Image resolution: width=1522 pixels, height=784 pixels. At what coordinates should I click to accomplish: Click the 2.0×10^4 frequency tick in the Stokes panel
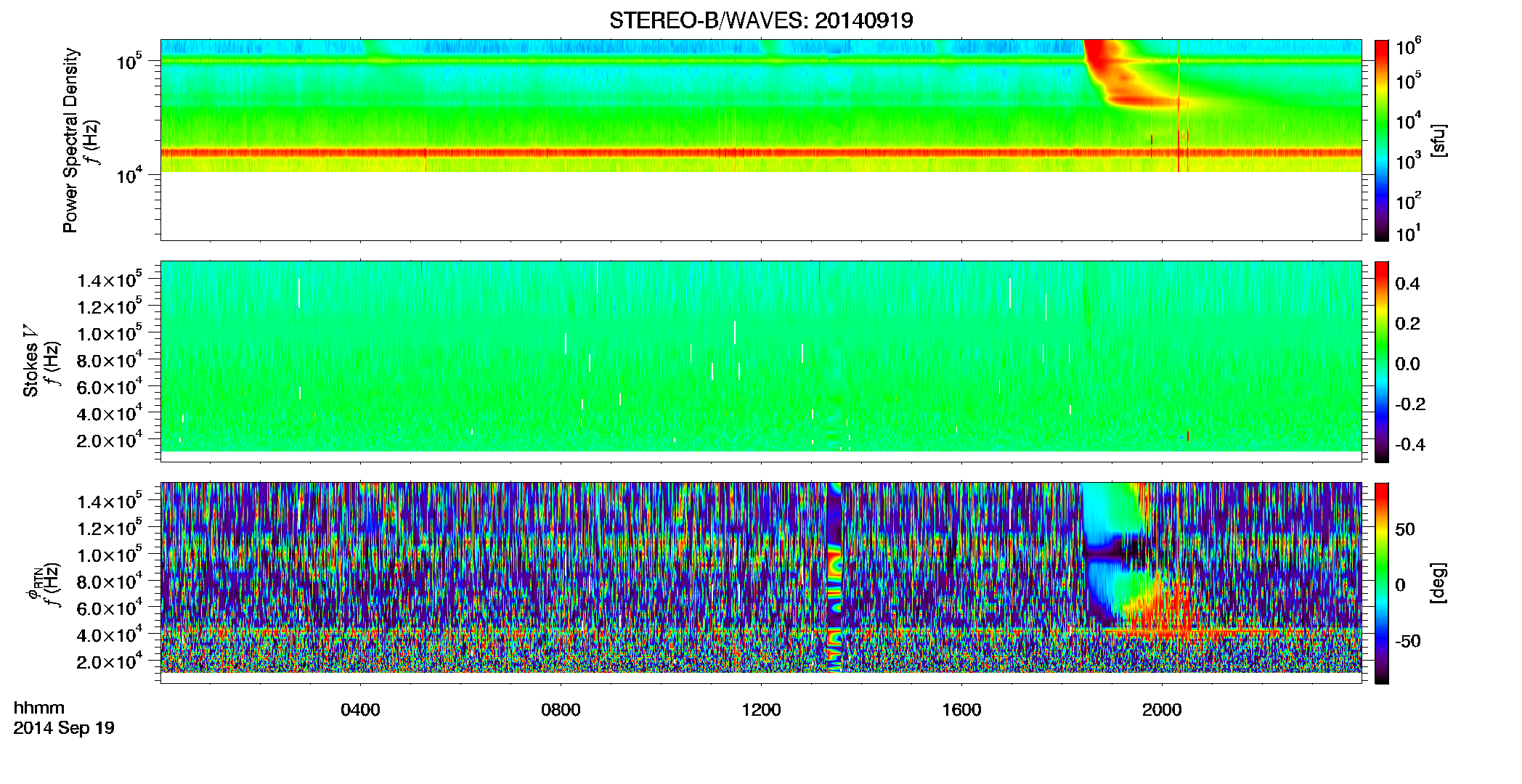[110, 440]
